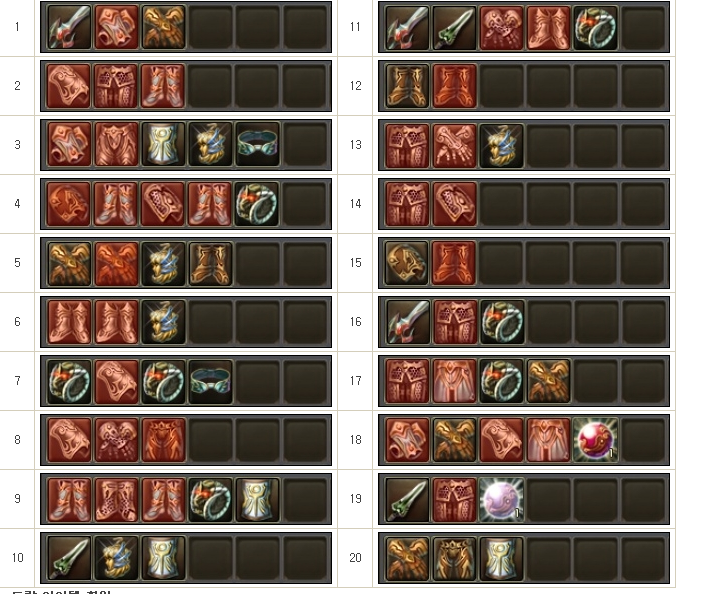Click the golden boots icon in row 12

pyautogui.click(x=407, y=86)
